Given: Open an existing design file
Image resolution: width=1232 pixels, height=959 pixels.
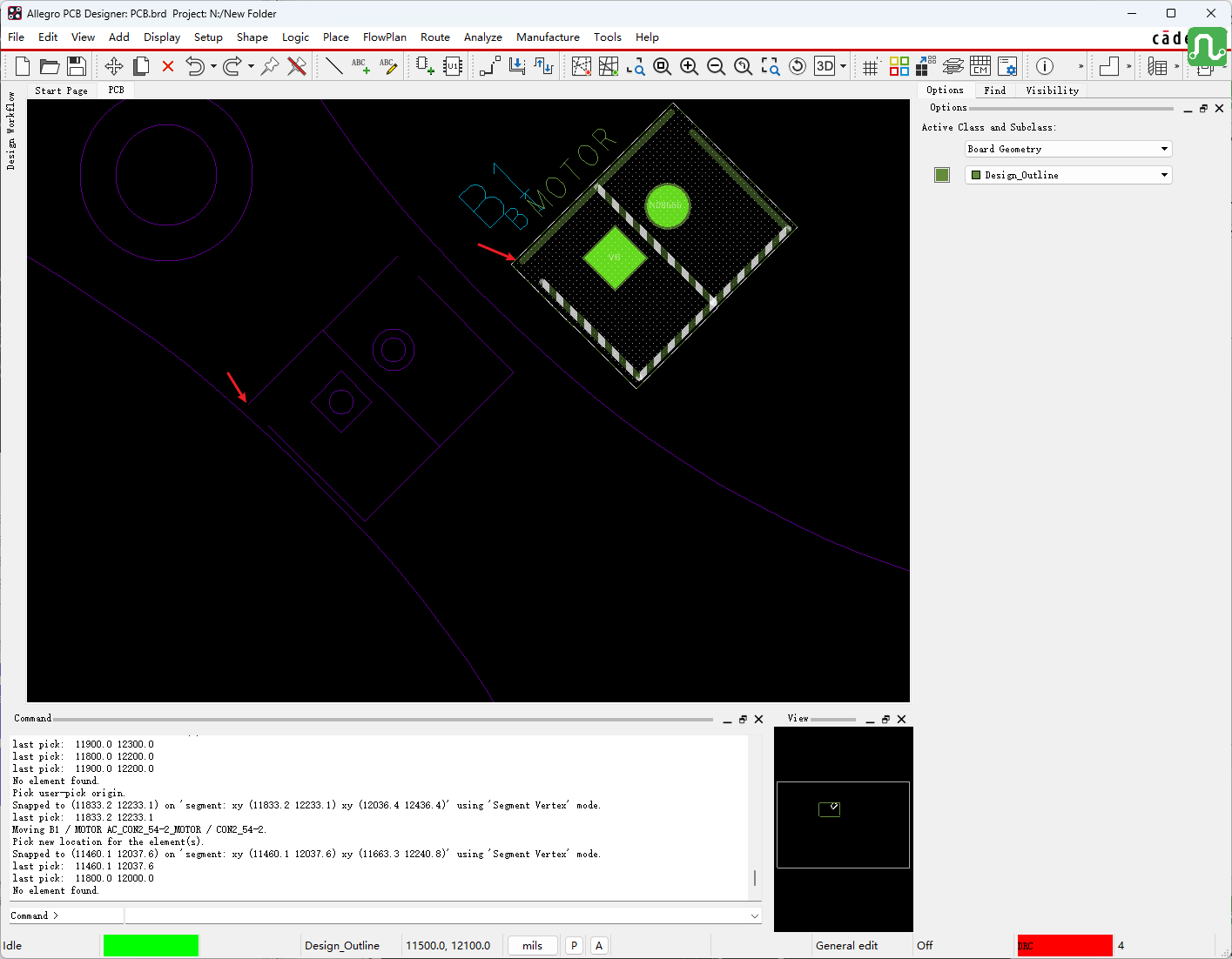Looking at the screenshot, I should (x=50, y=66).
